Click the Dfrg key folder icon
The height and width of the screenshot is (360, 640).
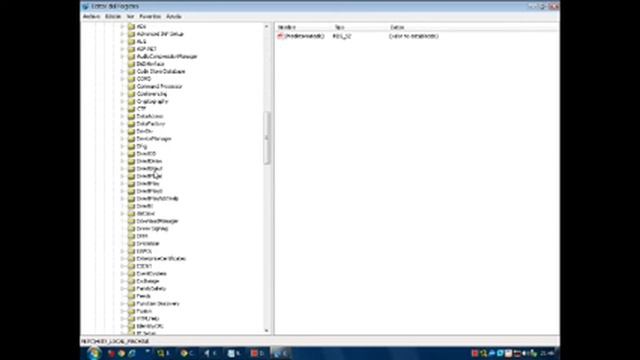pyautogui.click(x=131, y=146)
